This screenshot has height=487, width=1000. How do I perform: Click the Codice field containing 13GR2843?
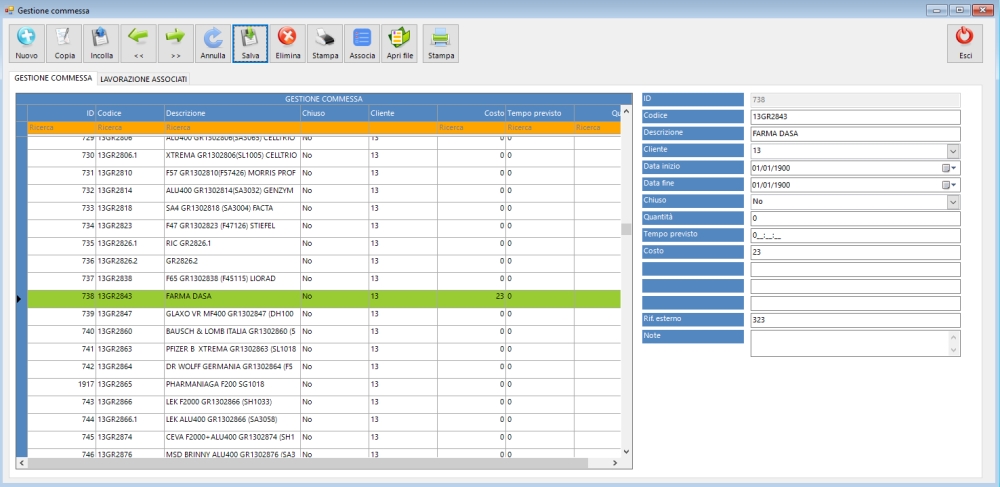855,117
